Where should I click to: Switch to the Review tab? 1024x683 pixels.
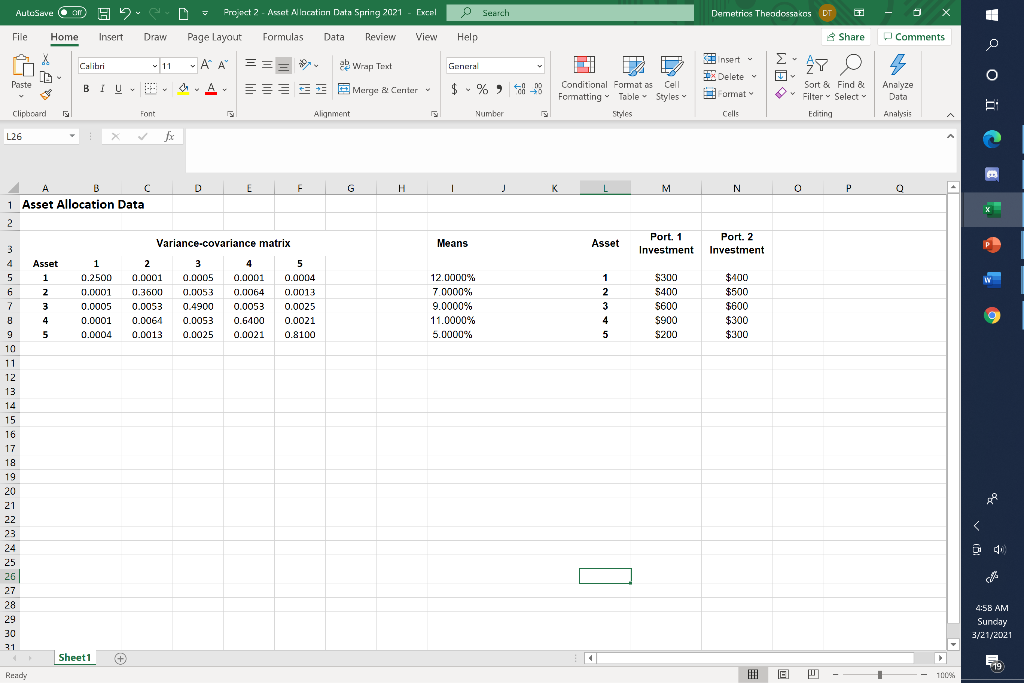coord(380,37)
